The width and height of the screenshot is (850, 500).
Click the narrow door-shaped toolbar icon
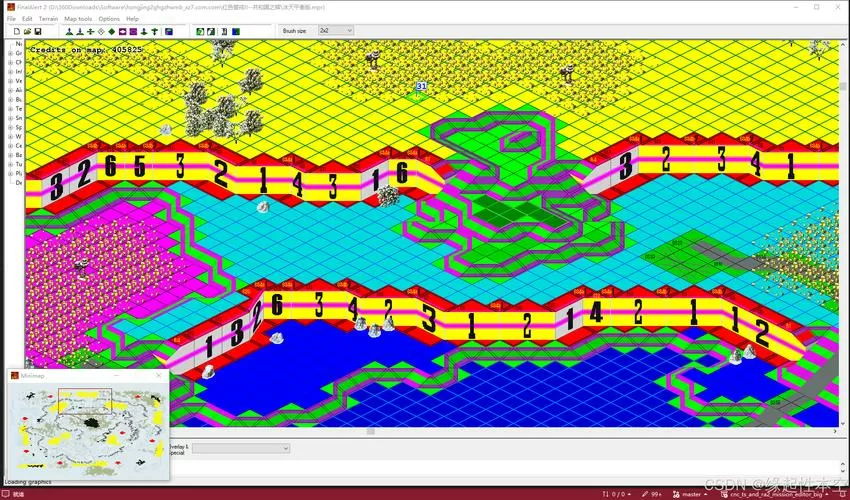coord(224,31)
